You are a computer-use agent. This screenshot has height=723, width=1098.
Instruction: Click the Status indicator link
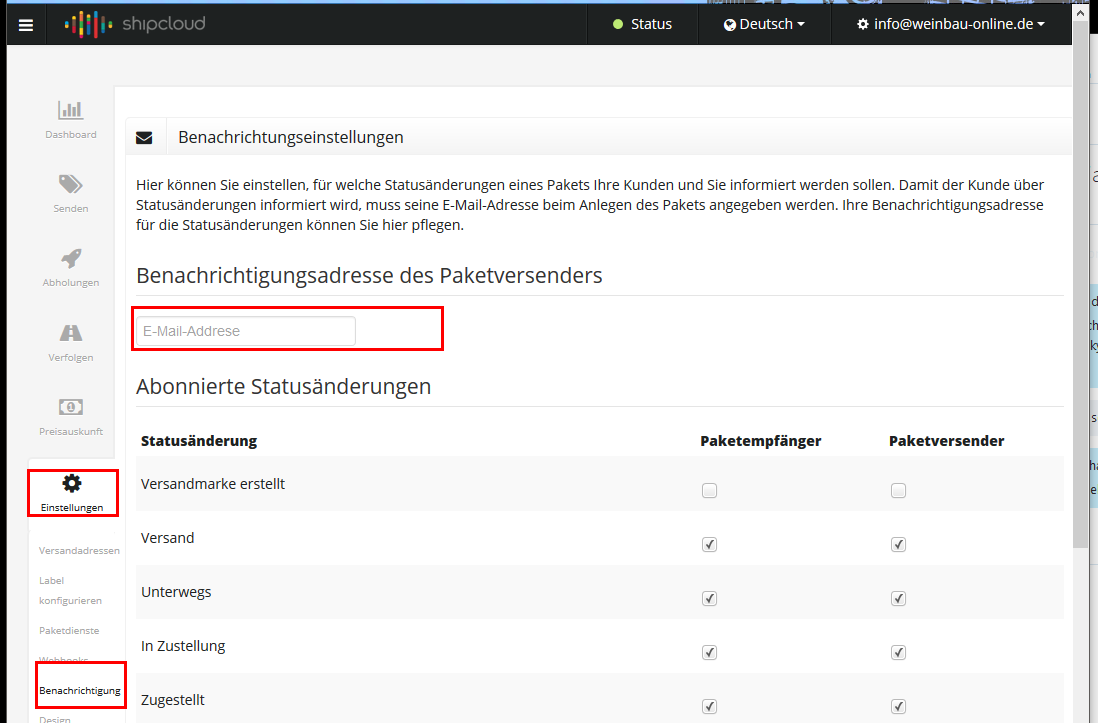click(642, 24)
